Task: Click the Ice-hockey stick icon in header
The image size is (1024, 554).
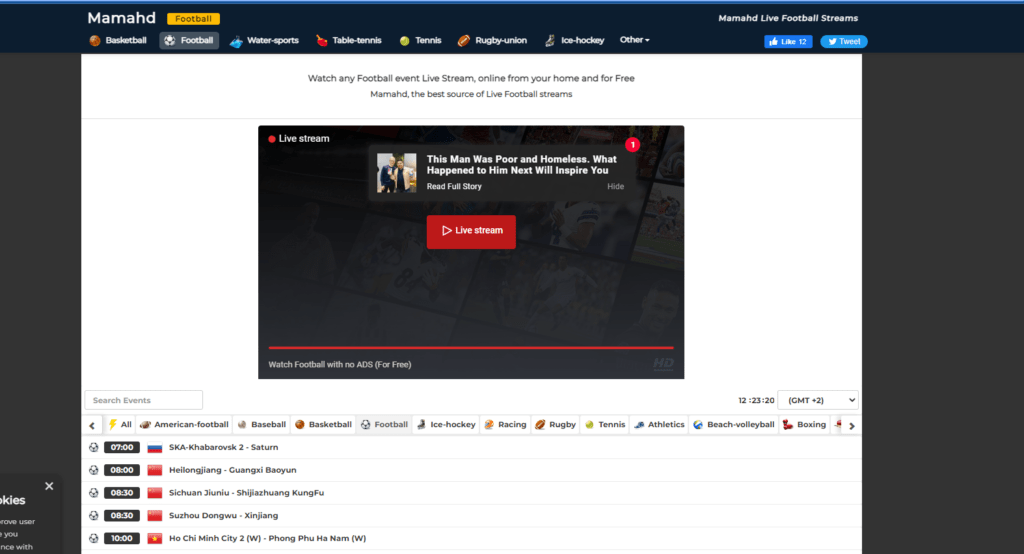Action: (550, 41)
